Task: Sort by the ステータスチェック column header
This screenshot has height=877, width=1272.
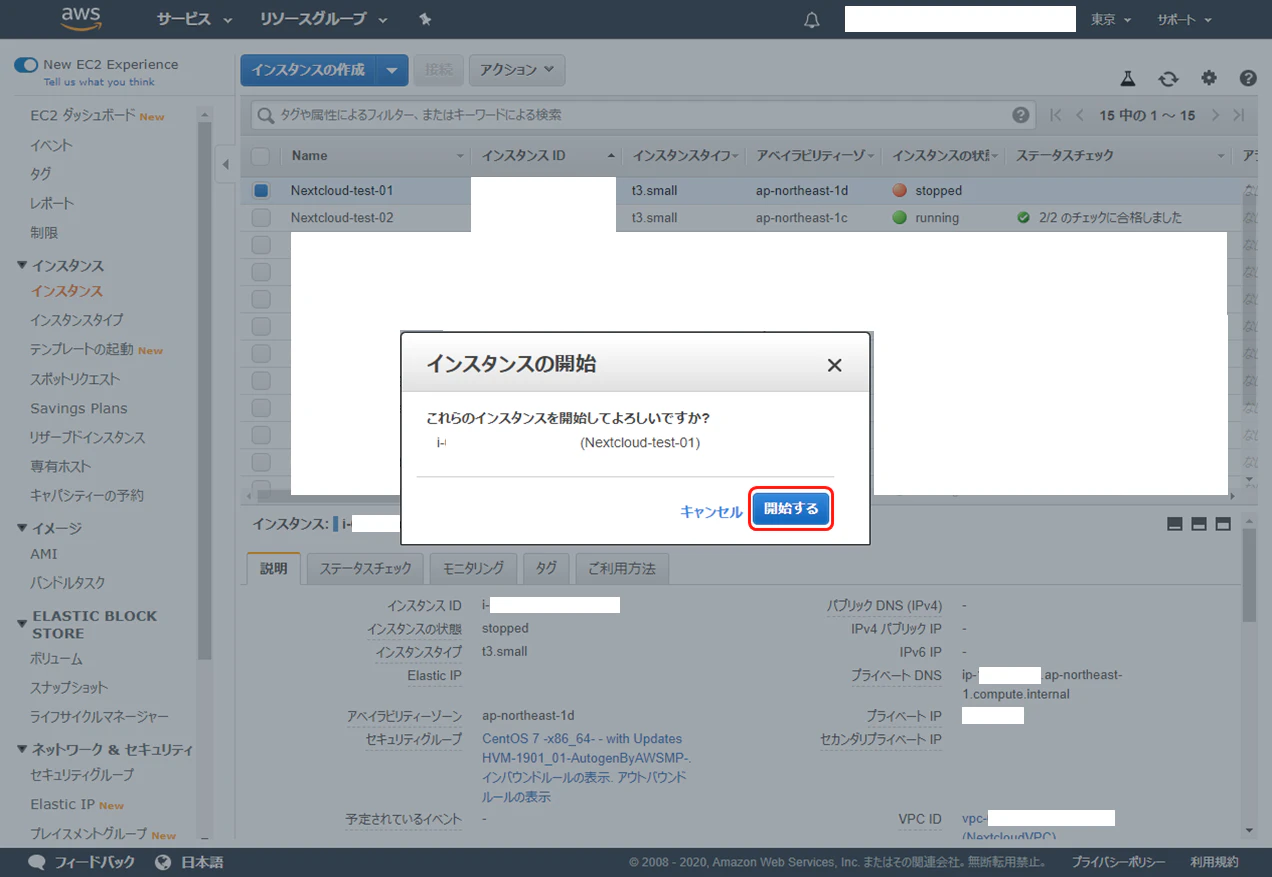Action: tap(1119, 156)
